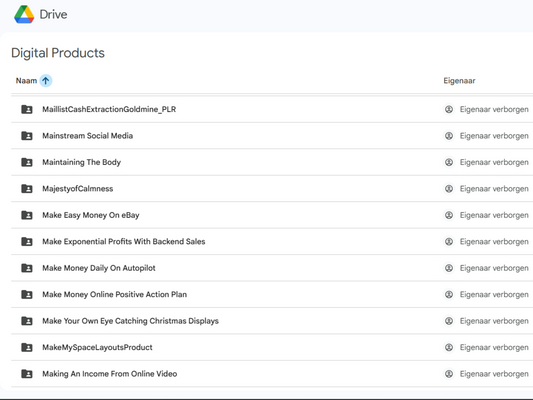Click the MakeMySpaceLayoutsProduct folder icon

coord(27,347)
